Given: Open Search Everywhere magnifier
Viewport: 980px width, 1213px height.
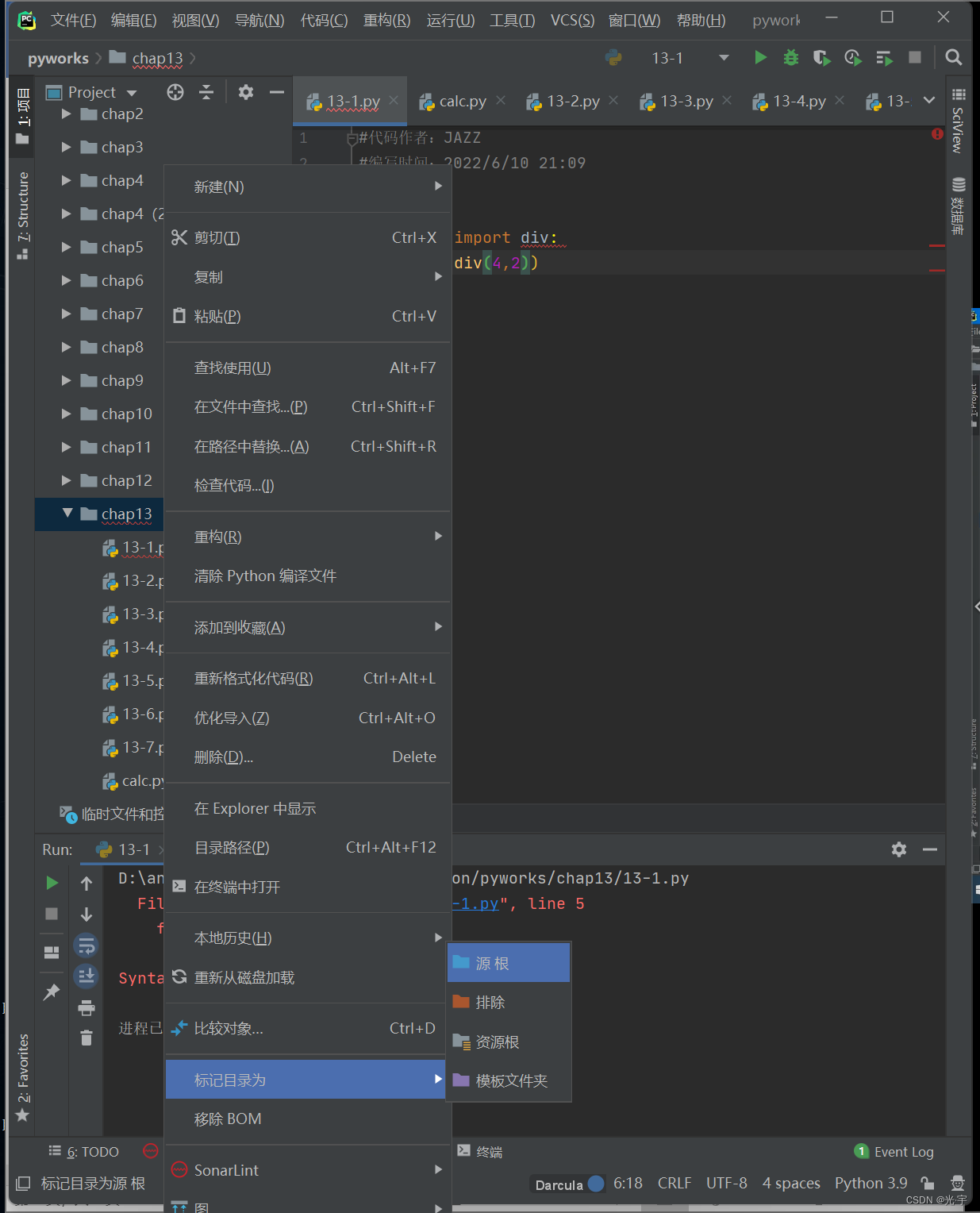Looking at the screenshot, I should coord(952,57).
